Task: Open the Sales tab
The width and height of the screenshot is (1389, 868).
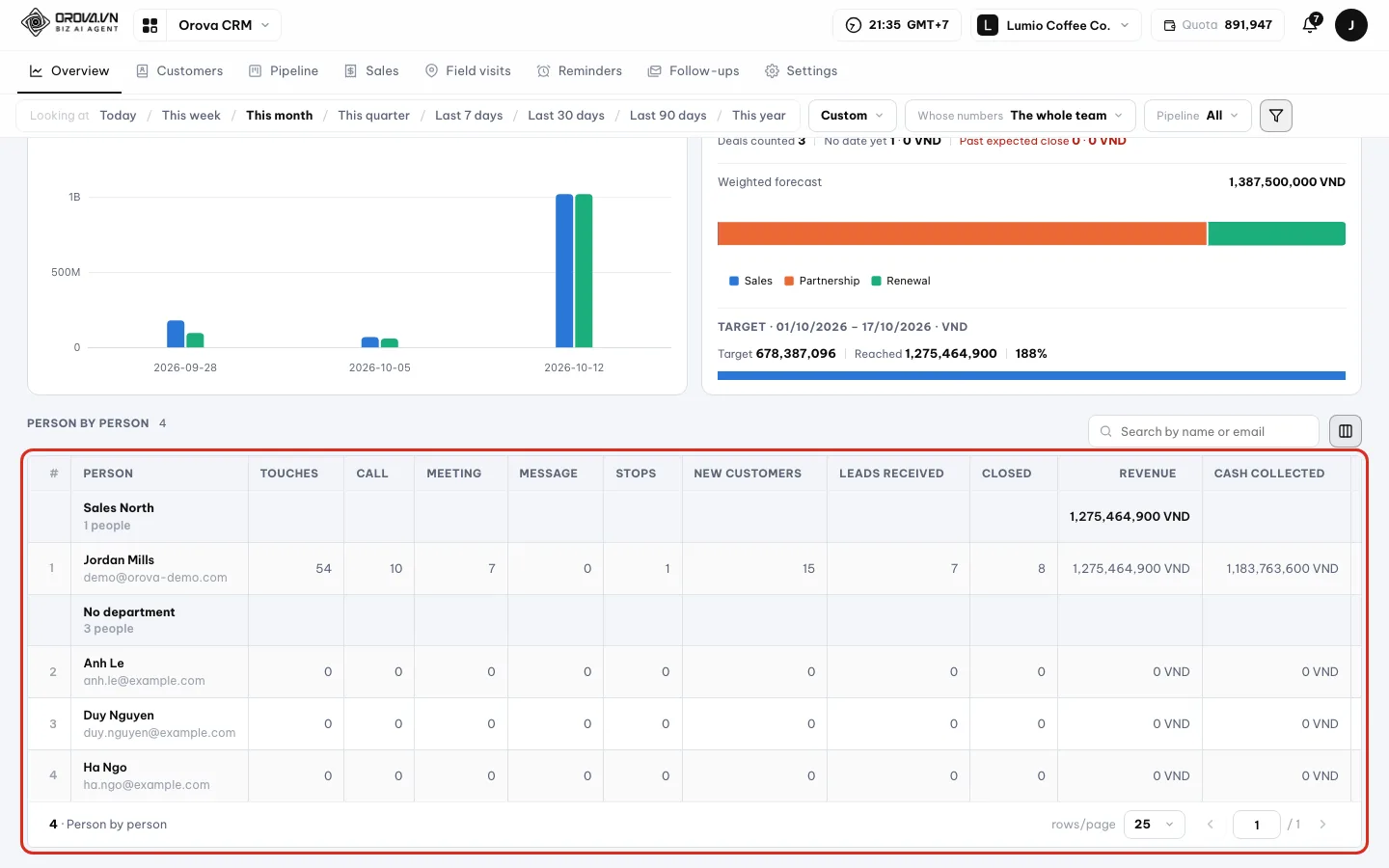Action: (371, 71)
